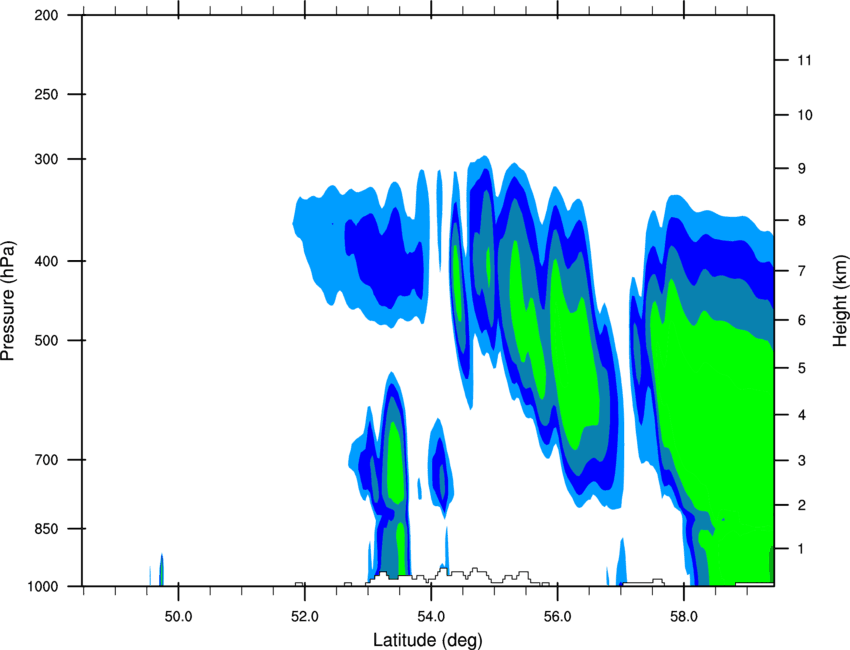Click the green core of the column near 53.4° at 700 hPa

(395, 464)
